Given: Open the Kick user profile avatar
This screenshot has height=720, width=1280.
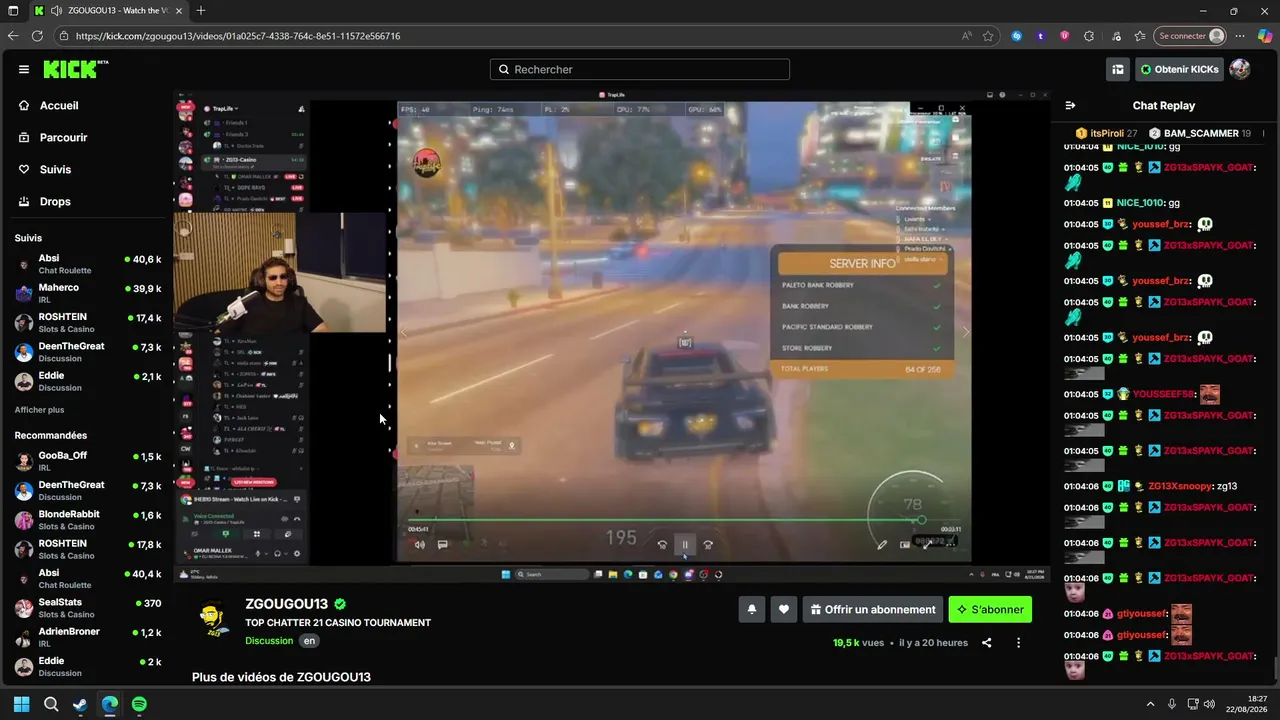Looking at the screenshot, I should tap(1240, 69).
